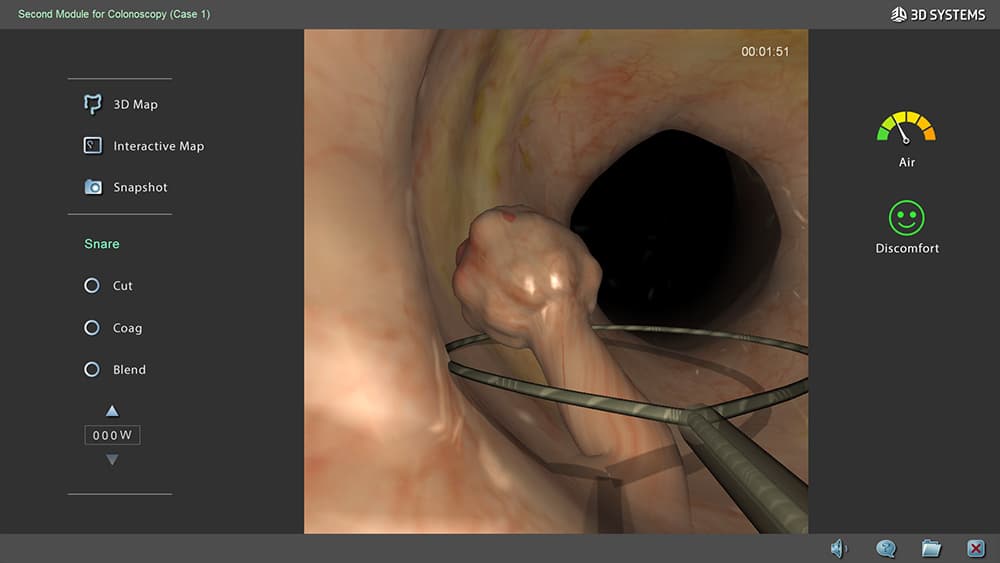1000x563 pixels.
Task: Open the folder icon in bottom bar
Action: 931,548
